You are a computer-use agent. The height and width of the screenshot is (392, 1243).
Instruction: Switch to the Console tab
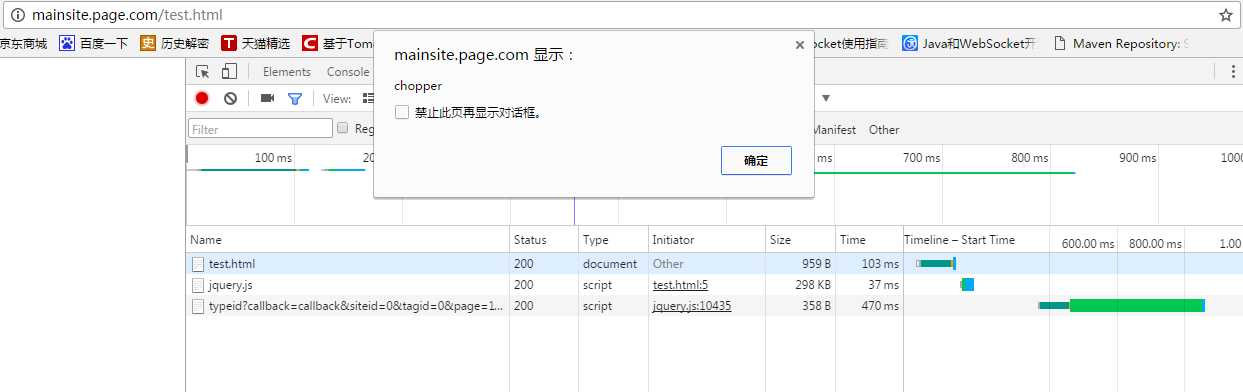[348, 72]
